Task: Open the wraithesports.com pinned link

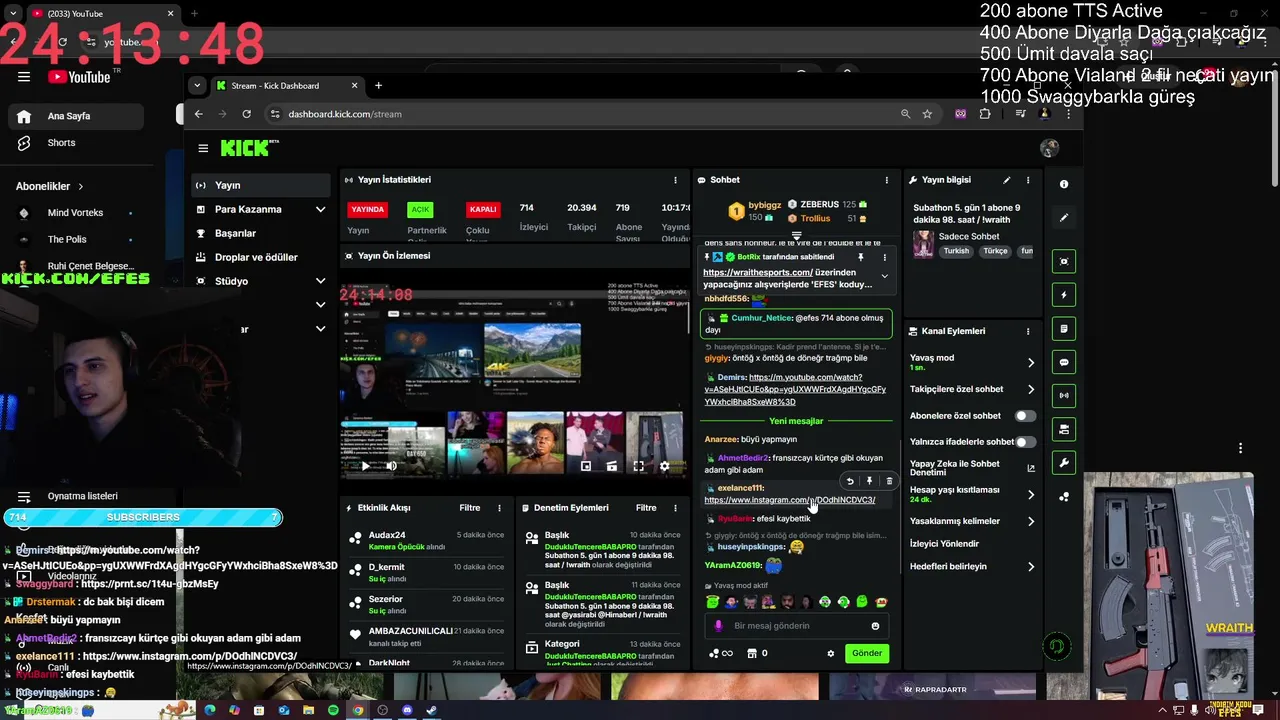Action: coord(758,272)
